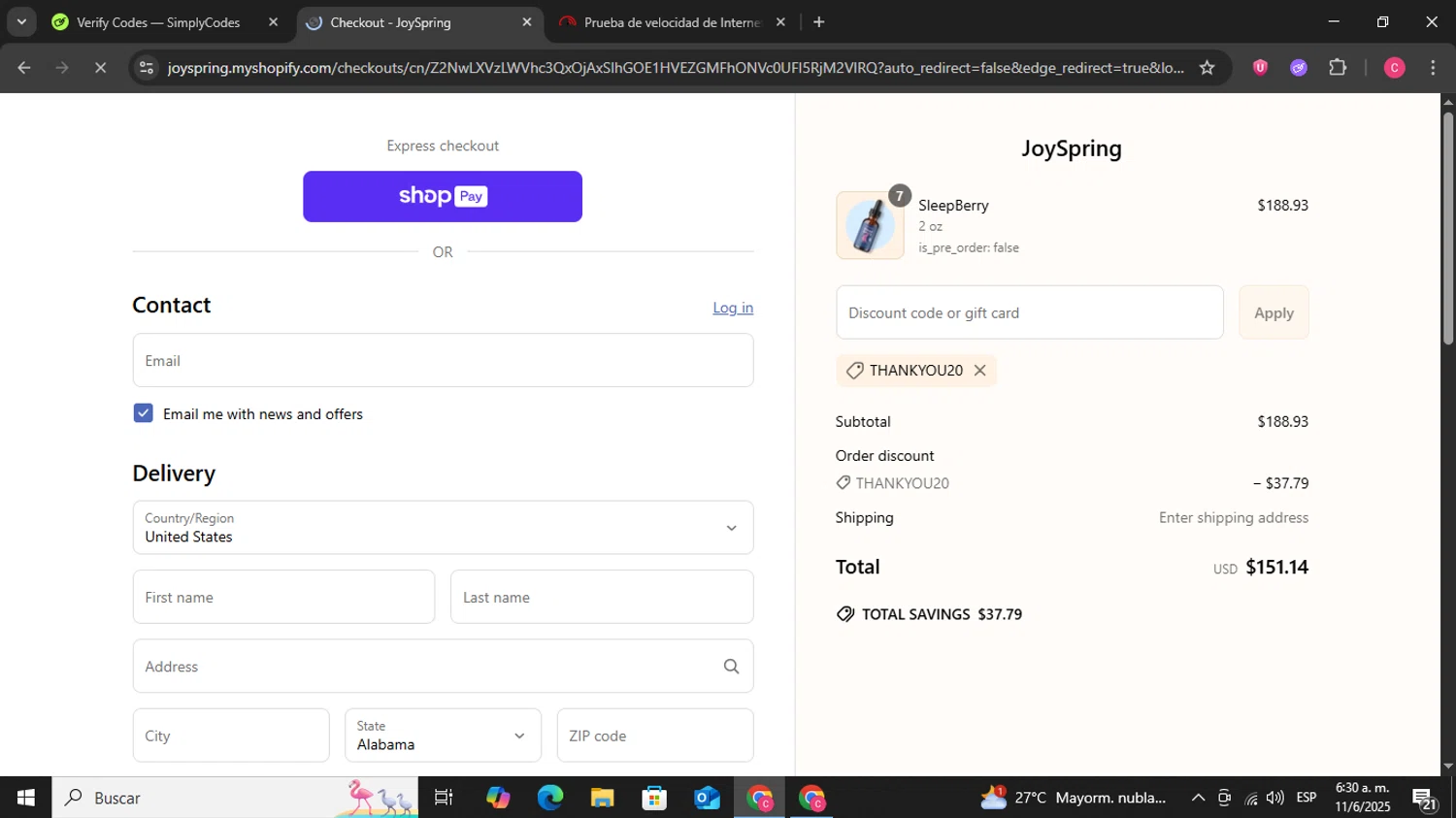Click the SleepBerry product thumbnail
This screenshot has width=1456, height=818.
tap(870, 225)
